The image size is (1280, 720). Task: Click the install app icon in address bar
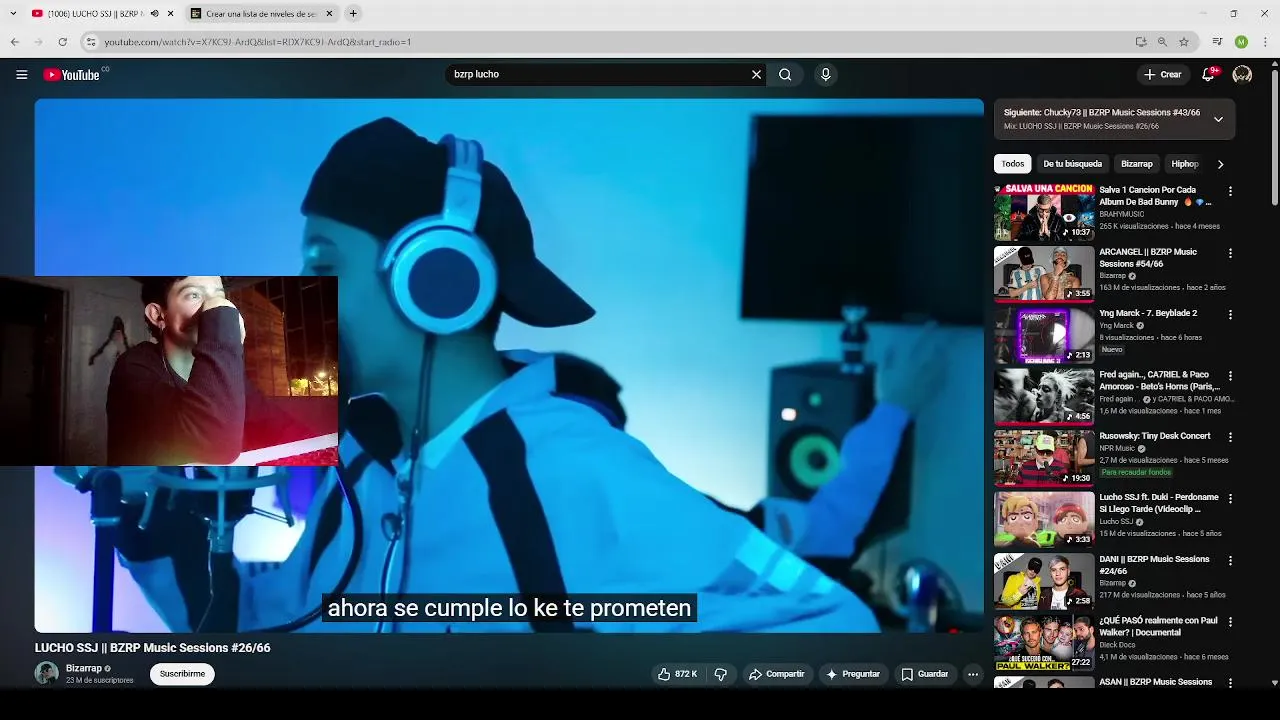tap(1141, 42)
